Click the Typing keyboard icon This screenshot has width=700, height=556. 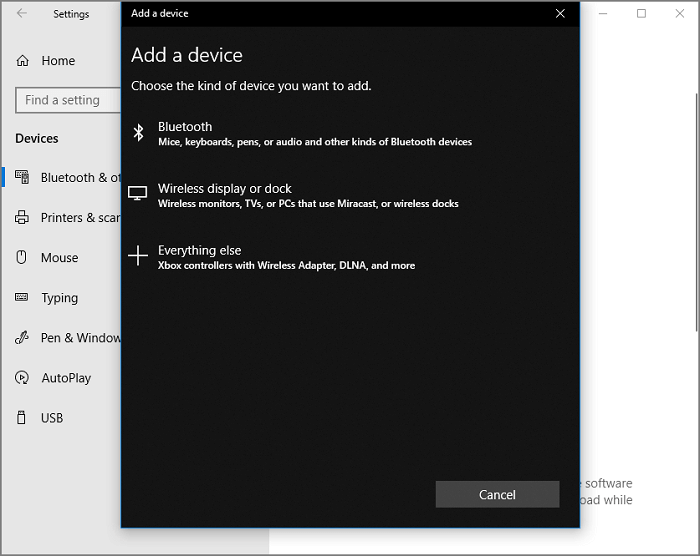pos(22,298)
